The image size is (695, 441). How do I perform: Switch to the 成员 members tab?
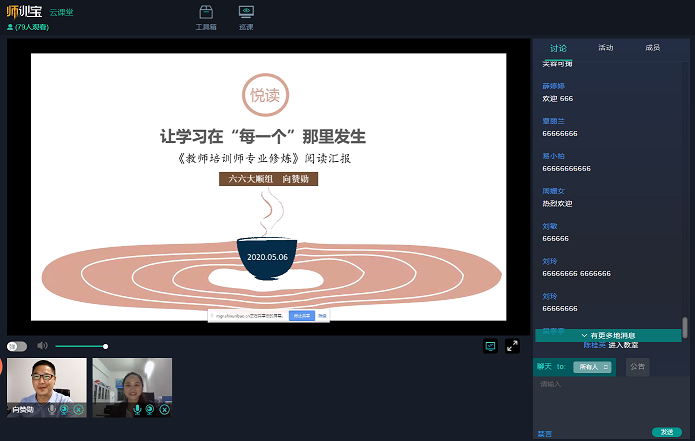pos(652,47)
